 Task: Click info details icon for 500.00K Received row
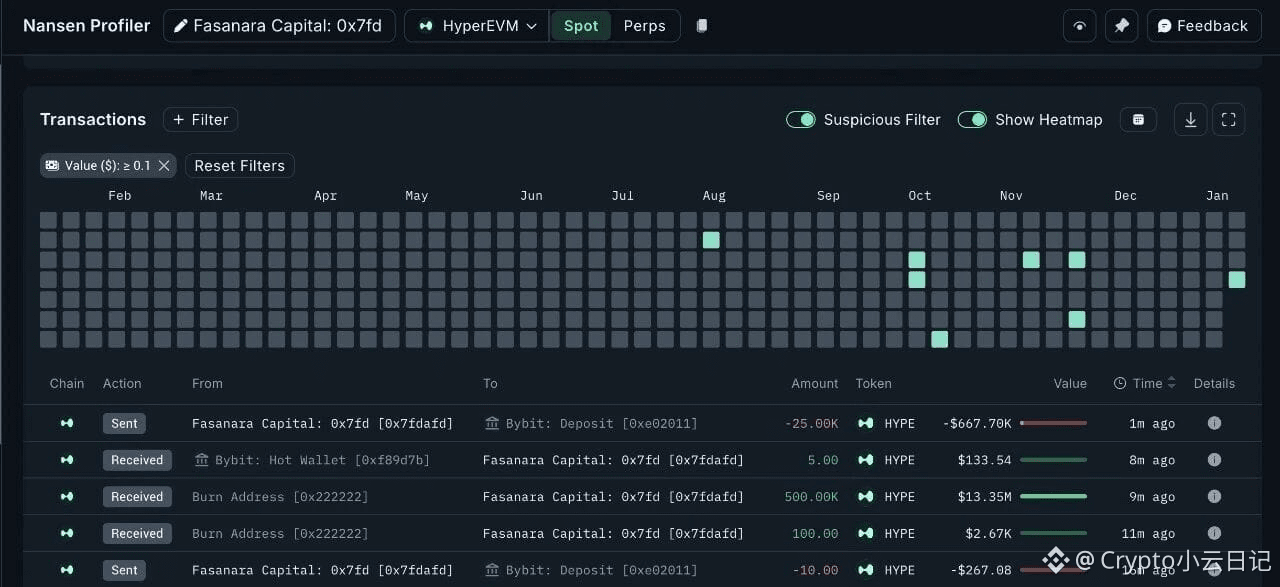(1214, 496)
